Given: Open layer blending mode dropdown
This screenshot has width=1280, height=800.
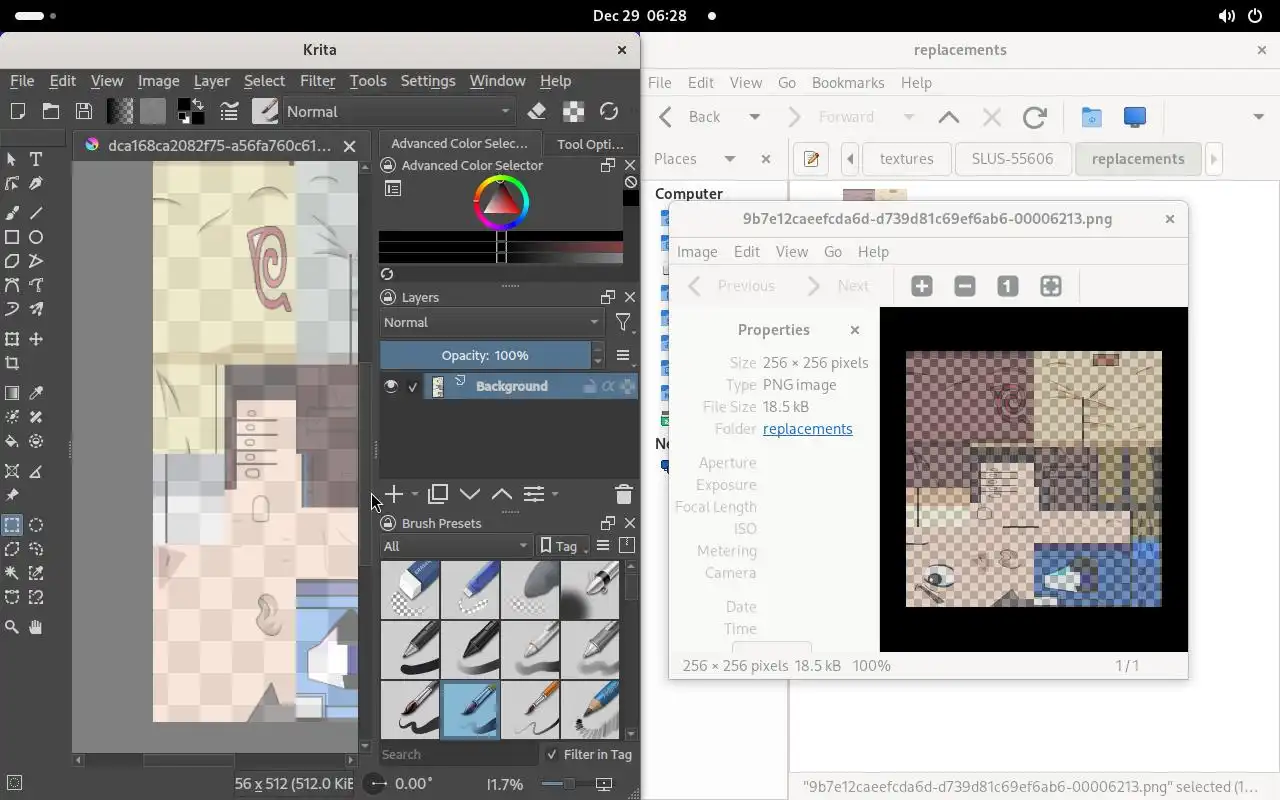Looking at the screenshot, I should pos(491,322).
